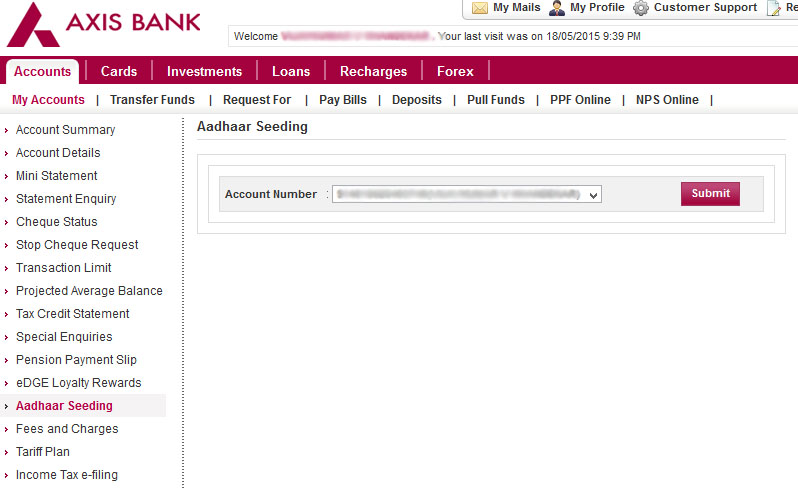
Task: Open Statement Enquiry in sidebar
Action: click(66, 198)
